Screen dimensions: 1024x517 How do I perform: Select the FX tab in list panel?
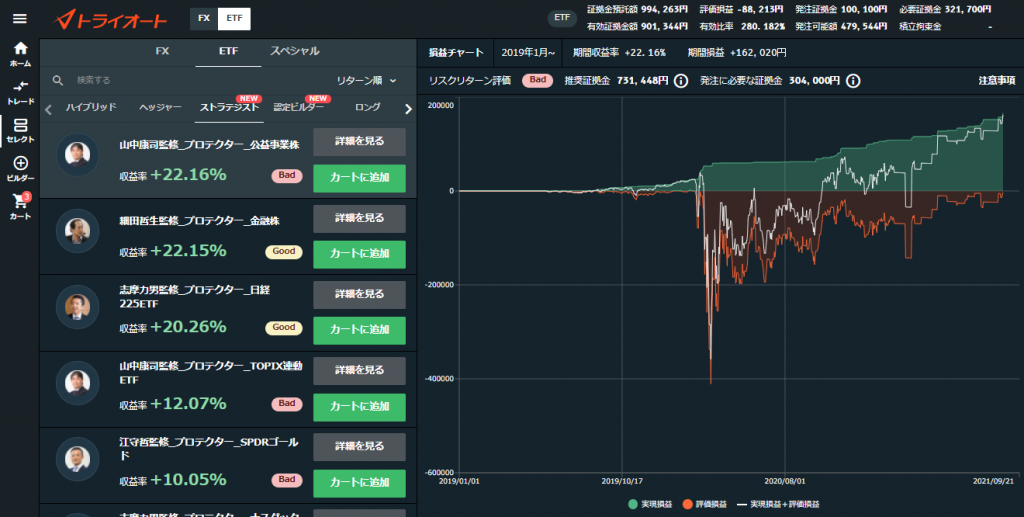point(162,51)
